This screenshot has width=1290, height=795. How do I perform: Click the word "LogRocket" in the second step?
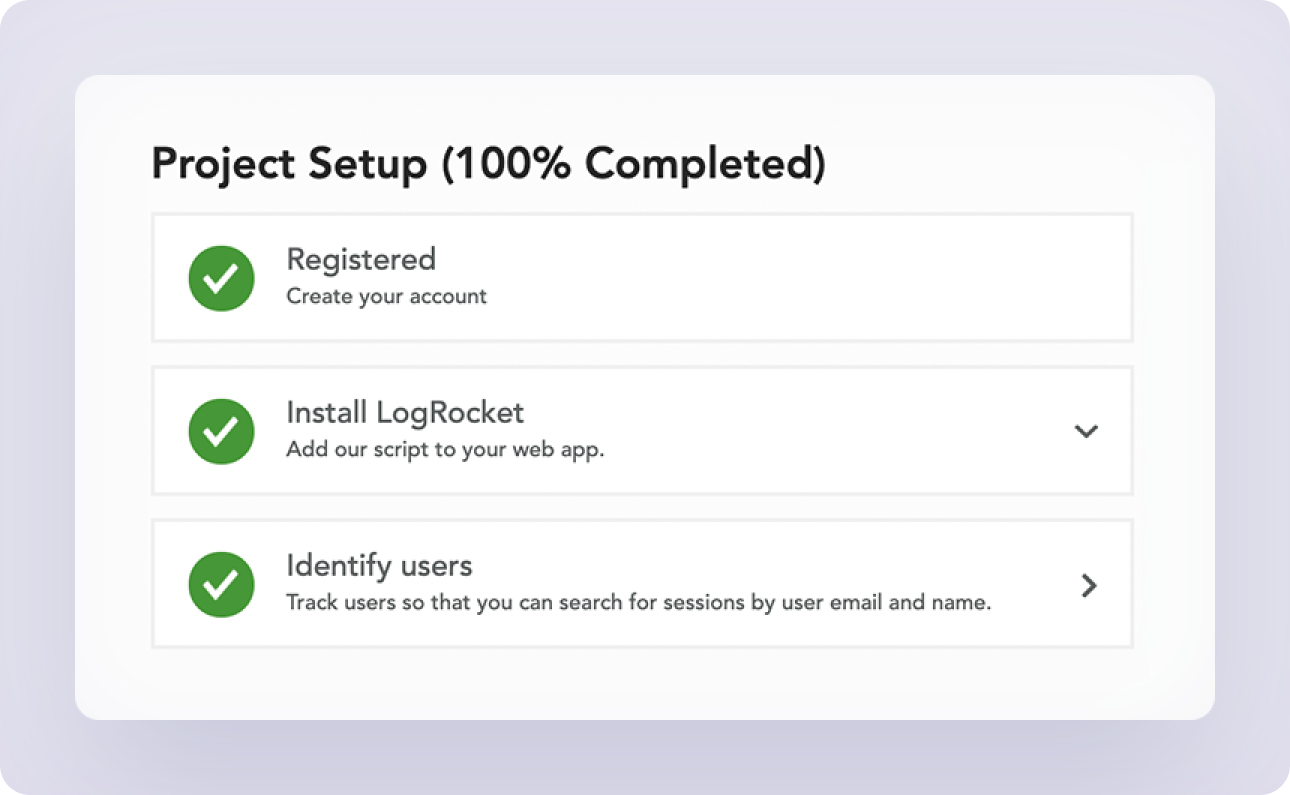click(x=450, y=412)
